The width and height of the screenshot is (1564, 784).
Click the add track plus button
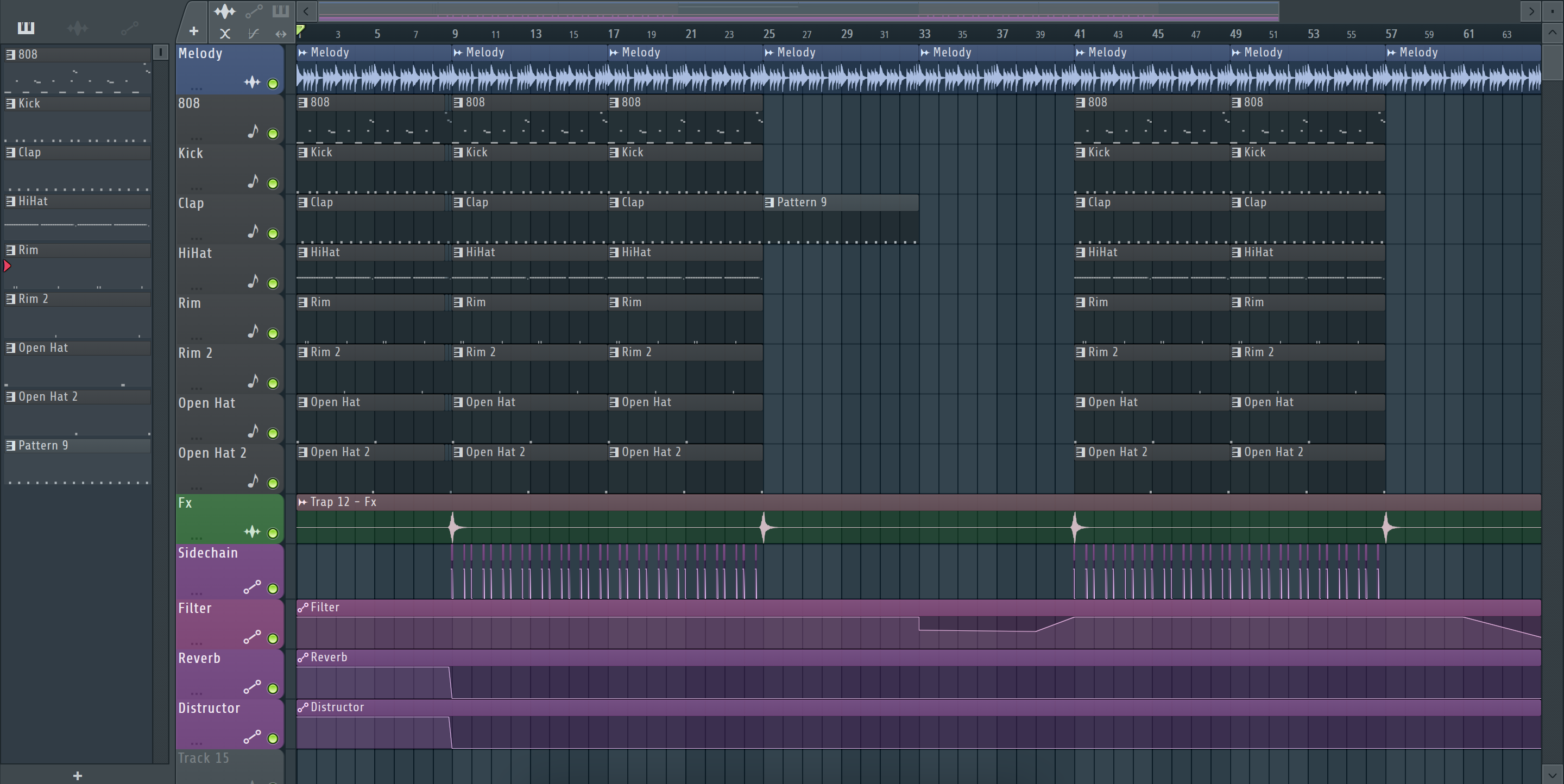(194, 31)
